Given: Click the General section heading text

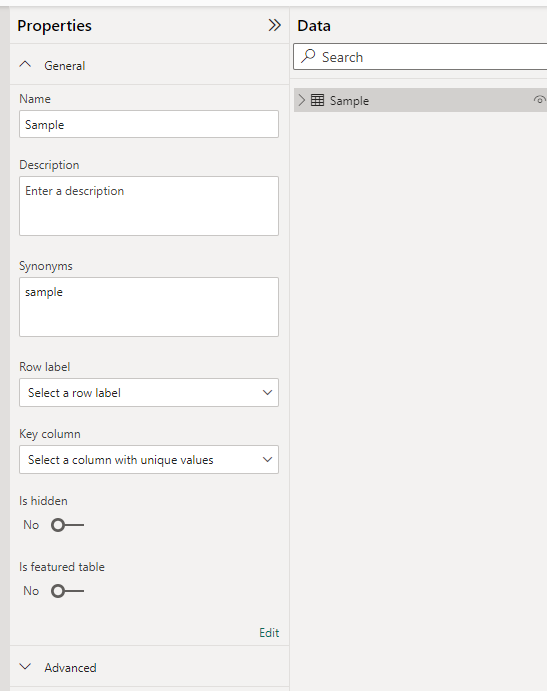Looking at the screenshot, I should click(x=65, y=66).
